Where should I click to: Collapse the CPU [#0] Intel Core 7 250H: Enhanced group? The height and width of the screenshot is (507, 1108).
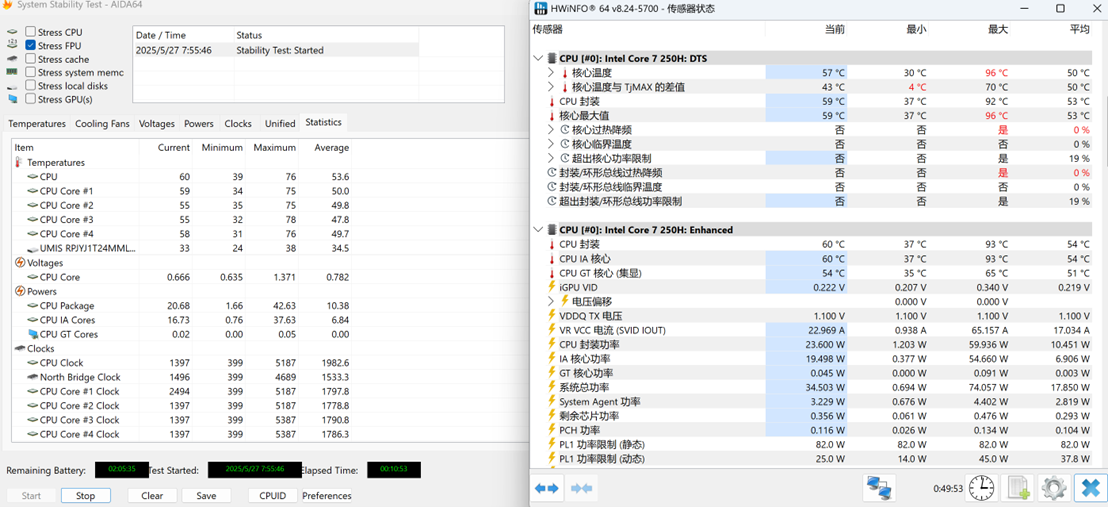tap(538, 230)
